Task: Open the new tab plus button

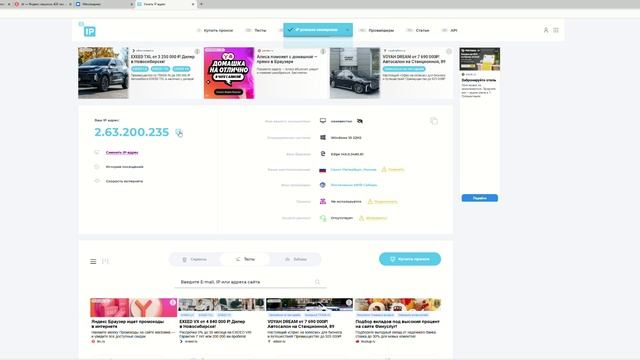Action: [x=201, y=4]
